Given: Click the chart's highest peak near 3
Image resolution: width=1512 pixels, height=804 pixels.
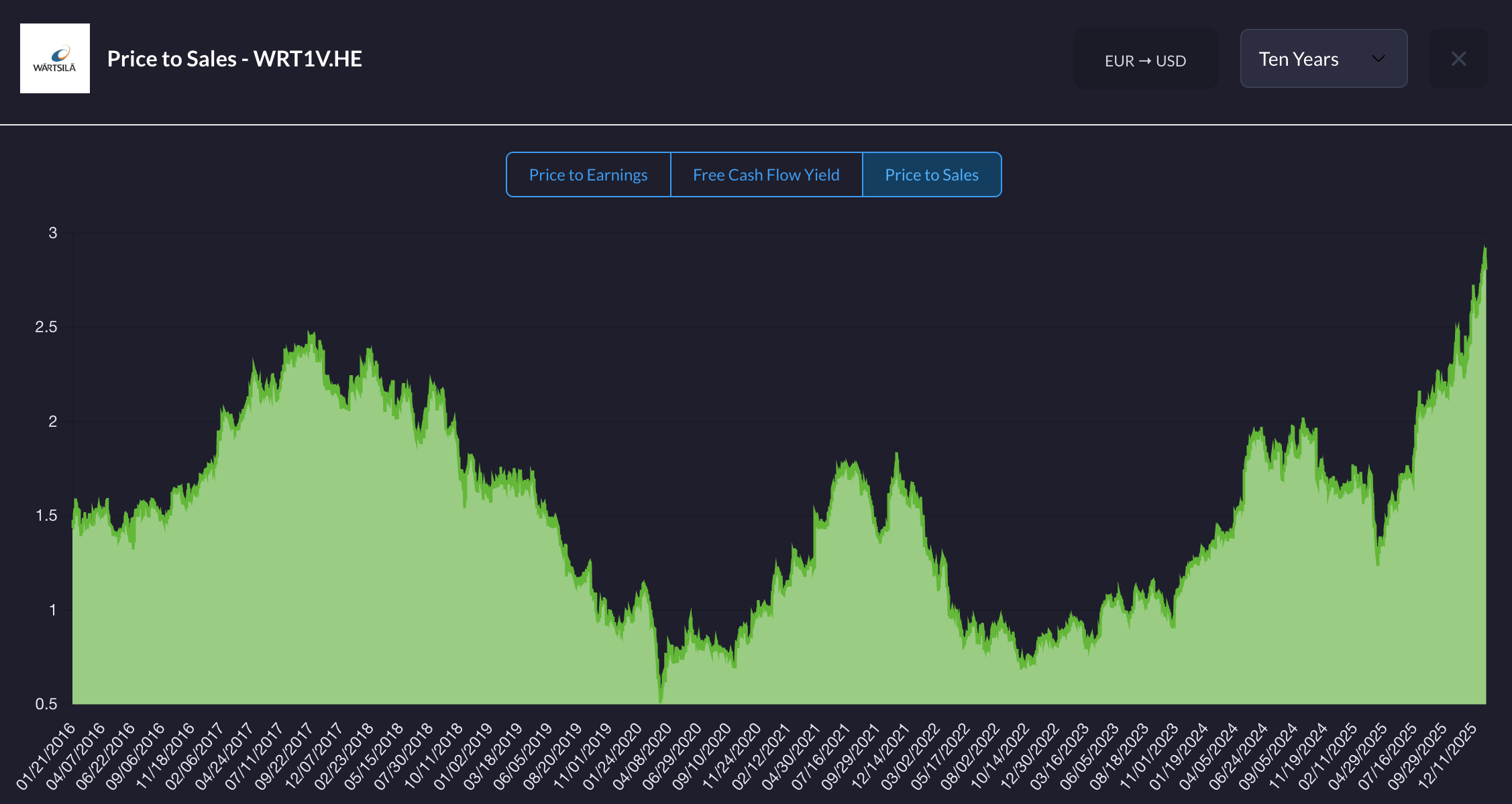Looking at the screenshot, I should [x=1484, y=250].
